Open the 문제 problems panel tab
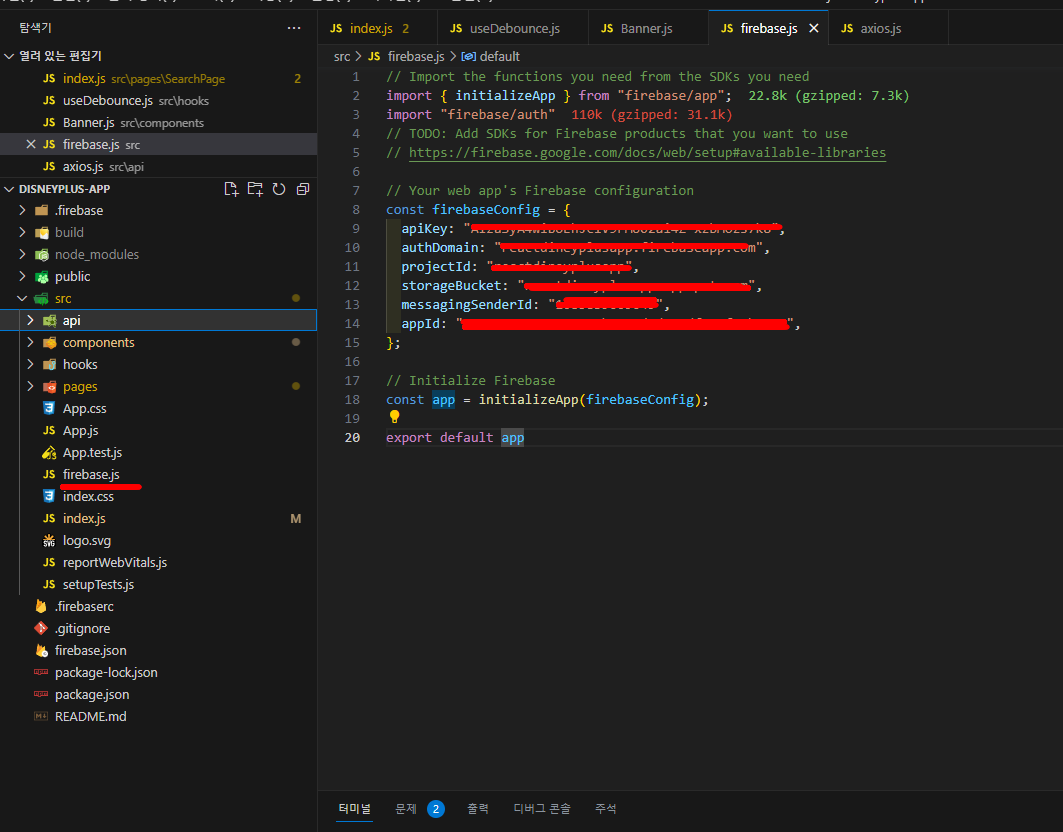Viewport: 1063px width, 832px height. point(405,808)
